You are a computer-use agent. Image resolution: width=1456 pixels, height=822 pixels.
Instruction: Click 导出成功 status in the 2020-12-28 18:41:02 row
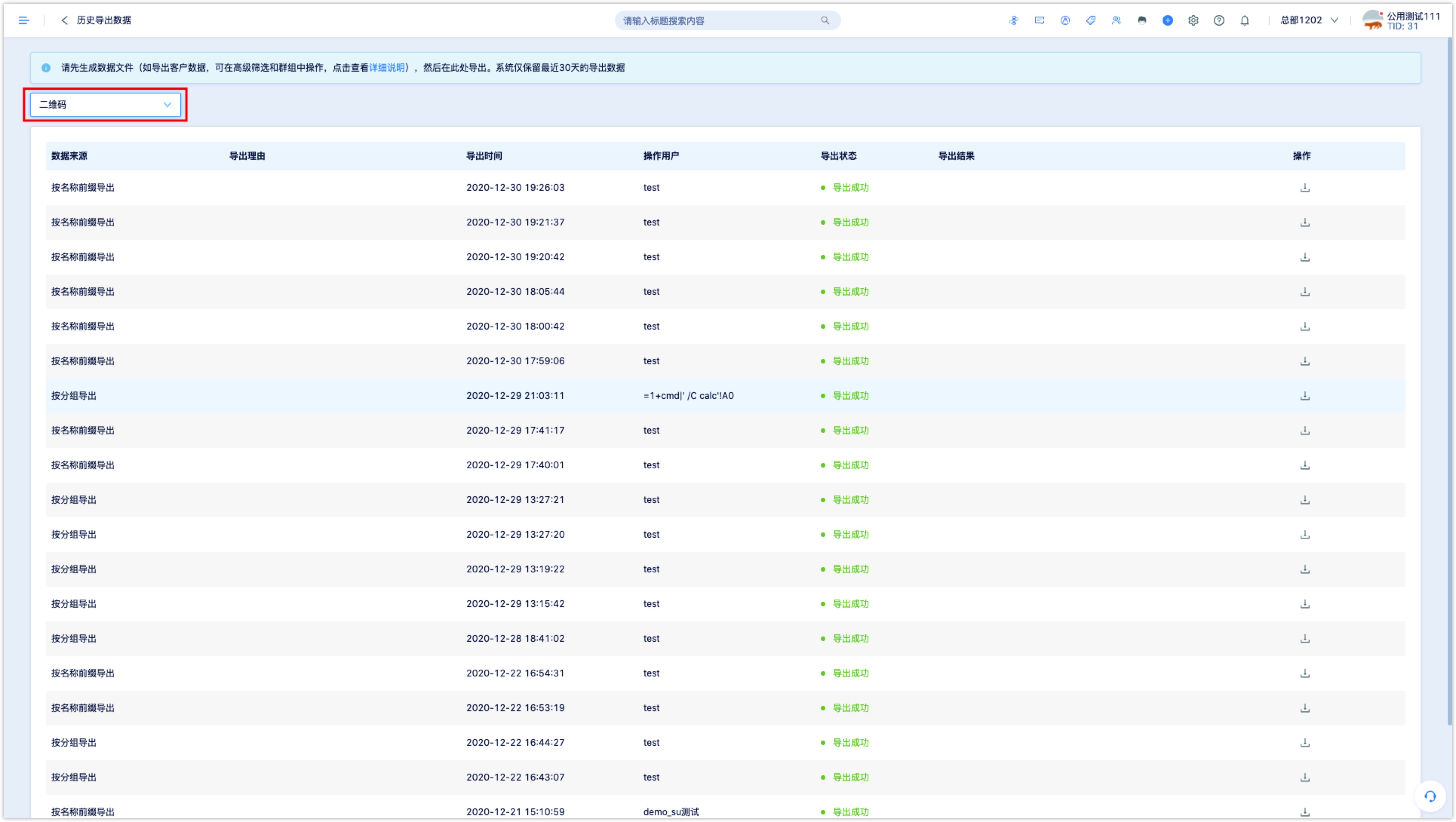click(845, 638)
